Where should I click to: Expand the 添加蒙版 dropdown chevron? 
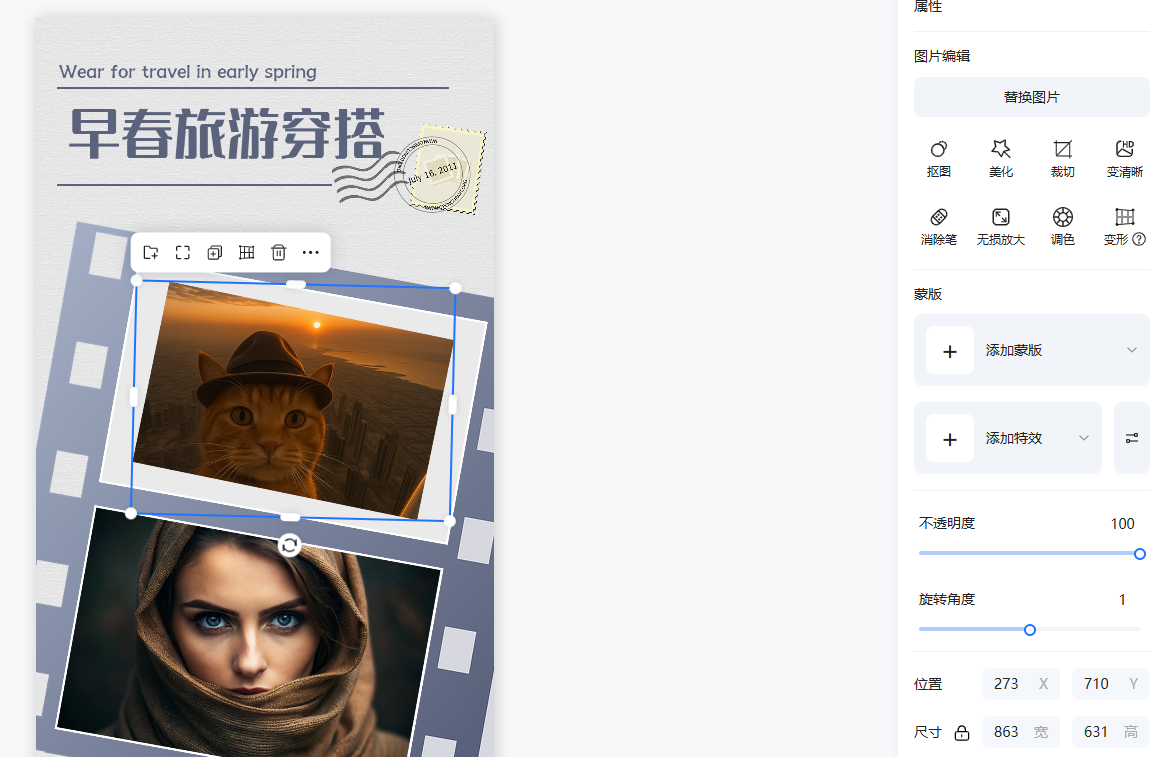(x=1132, y=350)
